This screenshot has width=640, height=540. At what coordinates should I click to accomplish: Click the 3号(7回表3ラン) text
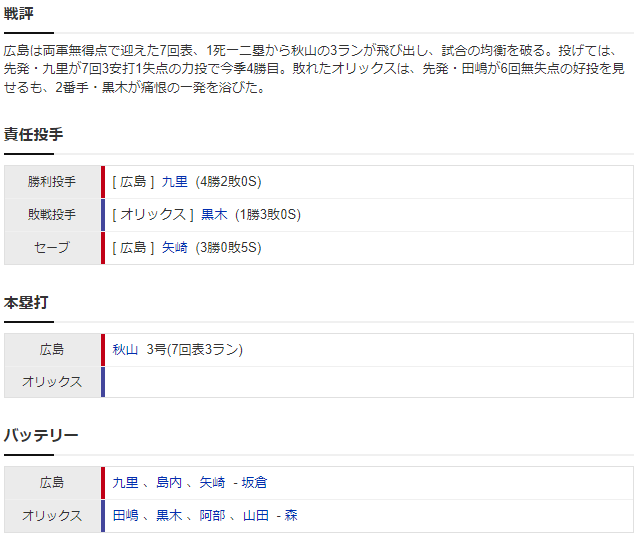pos(195,350)
